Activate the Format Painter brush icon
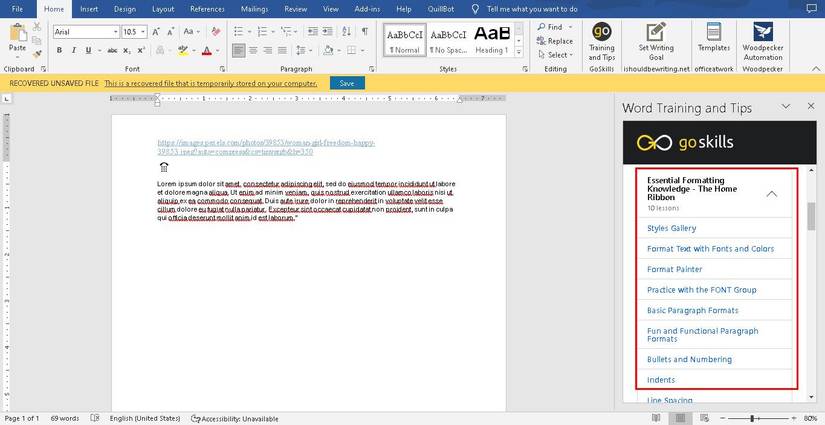The image size is (825, 425). 37,54
